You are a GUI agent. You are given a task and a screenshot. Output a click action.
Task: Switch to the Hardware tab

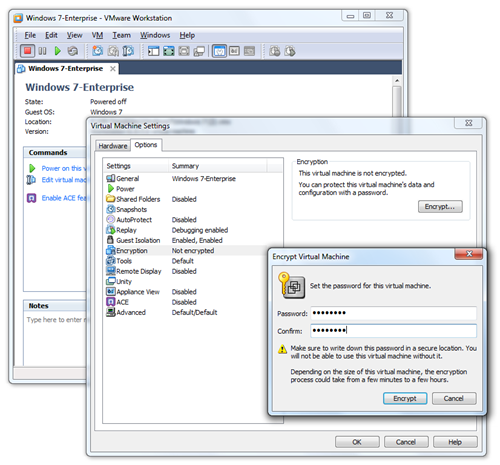pos(113,146)
